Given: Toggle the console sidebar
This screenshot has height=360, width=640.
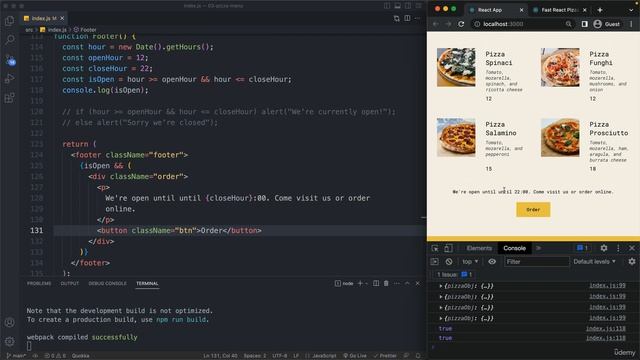Looking at the screenshot, I should (435, 262).
